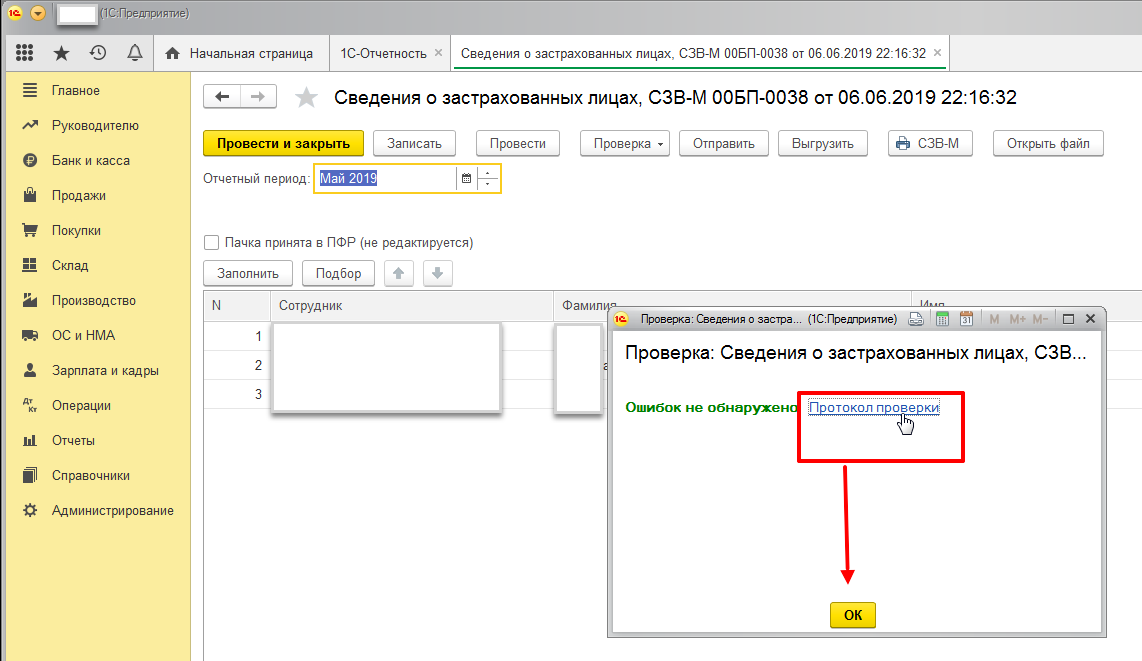Move row up with arrow button
This screenshot has width=1142, height=661.
[x=399, y=273]
